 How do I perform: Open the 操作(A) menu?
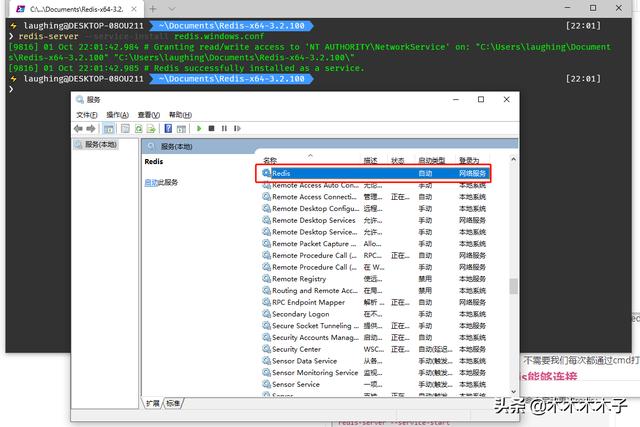pyautogui.click(x=118, y=115)
